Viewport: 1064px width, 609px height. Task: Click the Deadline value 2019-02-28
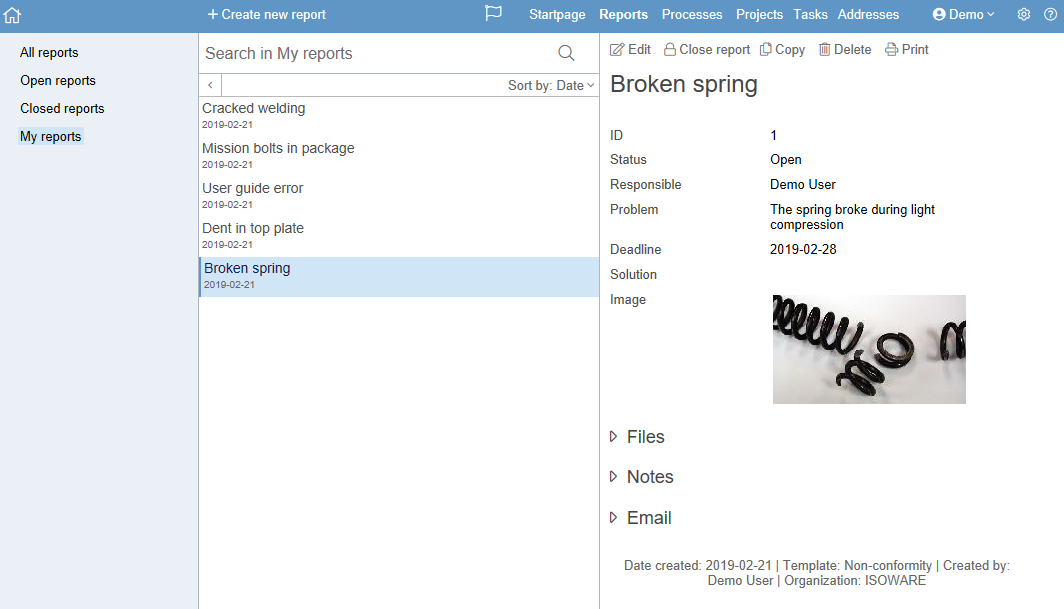tap(803, 249)
